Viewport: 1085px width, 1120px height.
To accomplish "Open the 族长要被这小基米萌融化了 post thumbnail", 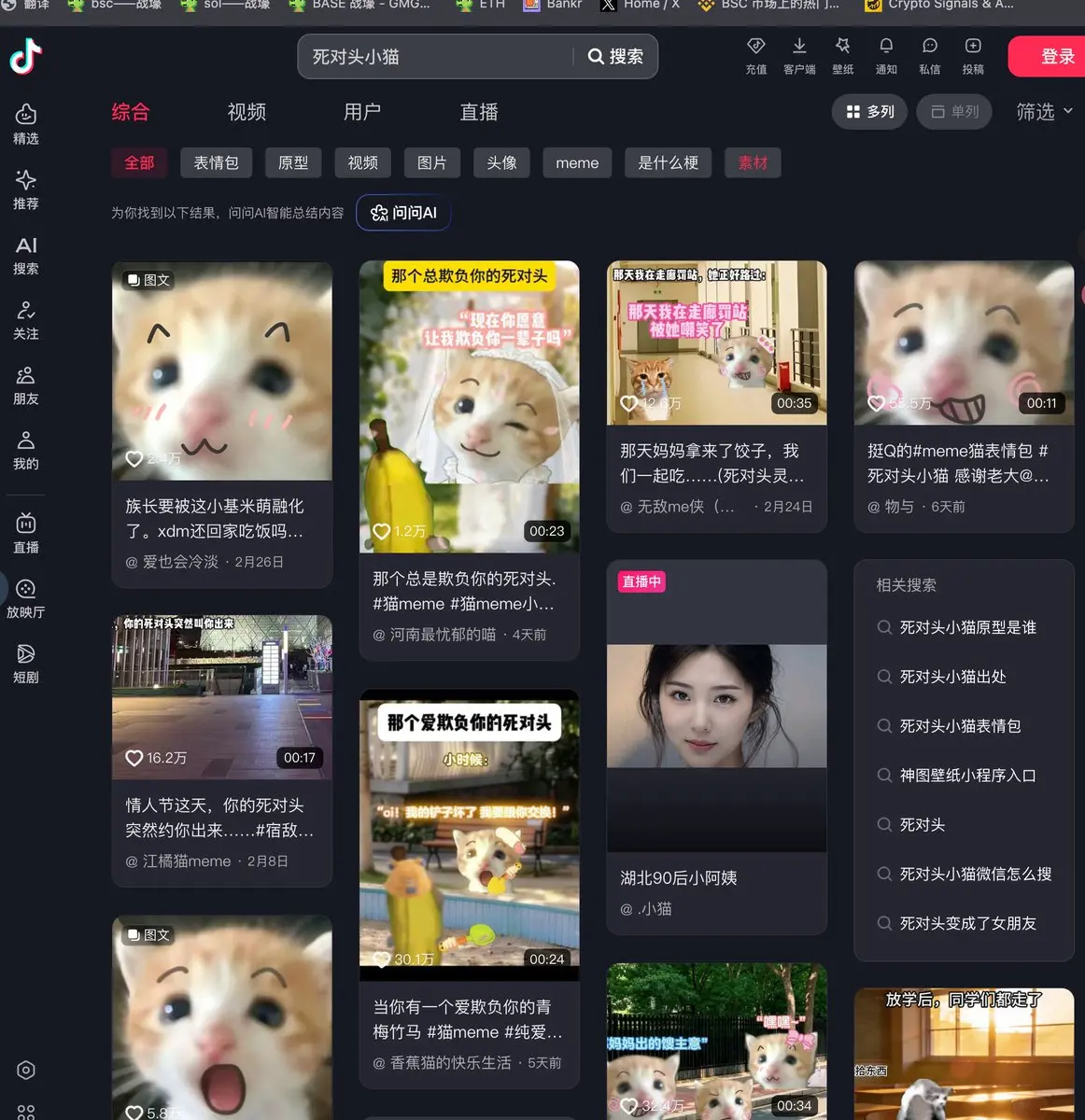I will 222,371.
